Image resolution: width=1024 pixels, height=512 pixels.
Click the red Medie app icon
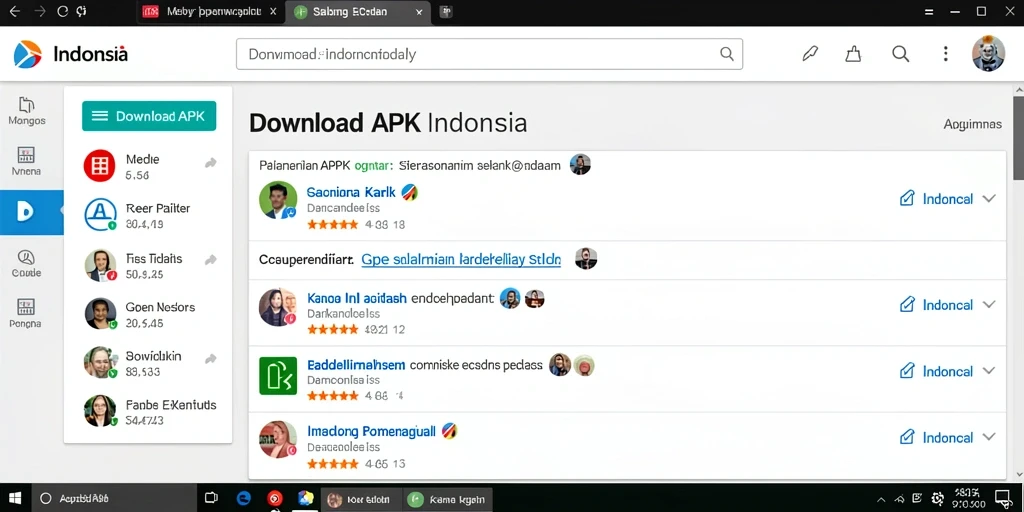100,165
